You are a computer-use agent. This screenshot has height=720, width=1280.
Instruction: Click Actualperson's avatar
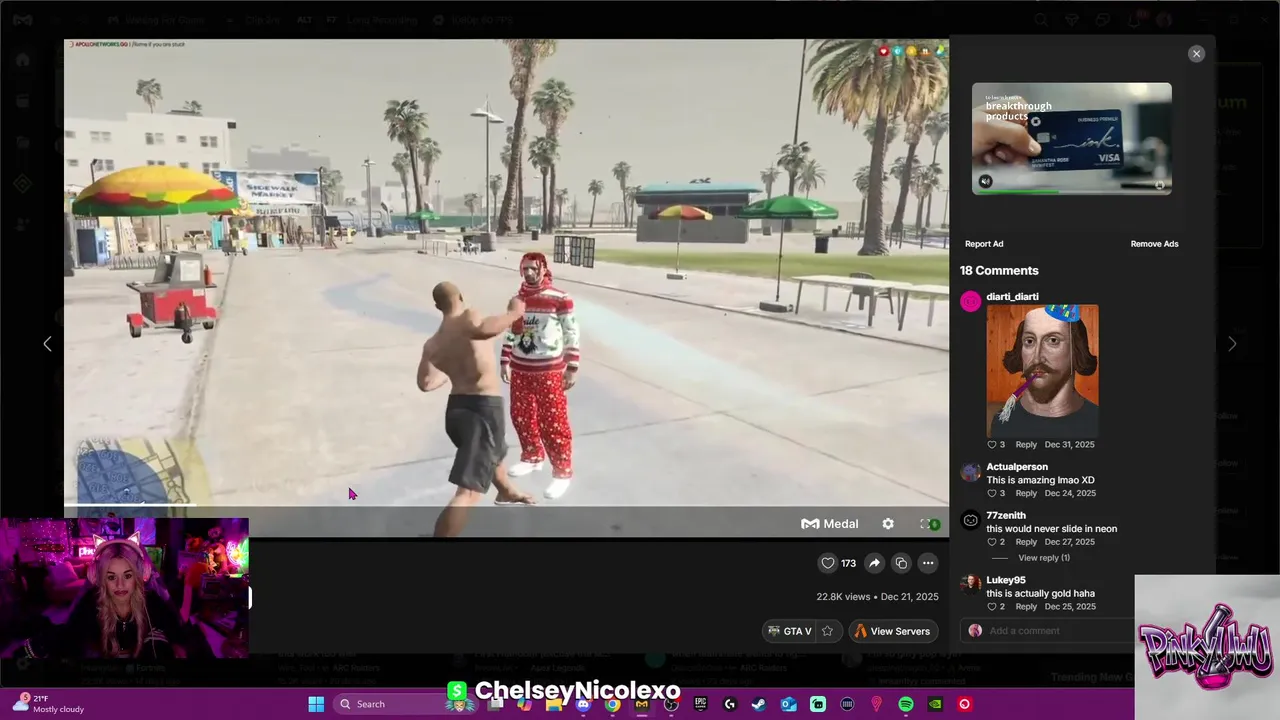pos(970,472)
